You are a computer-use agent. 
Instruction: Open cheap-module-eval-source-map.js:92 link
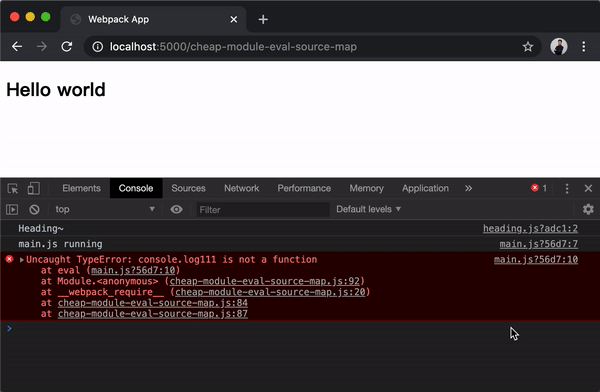point(265,281)
